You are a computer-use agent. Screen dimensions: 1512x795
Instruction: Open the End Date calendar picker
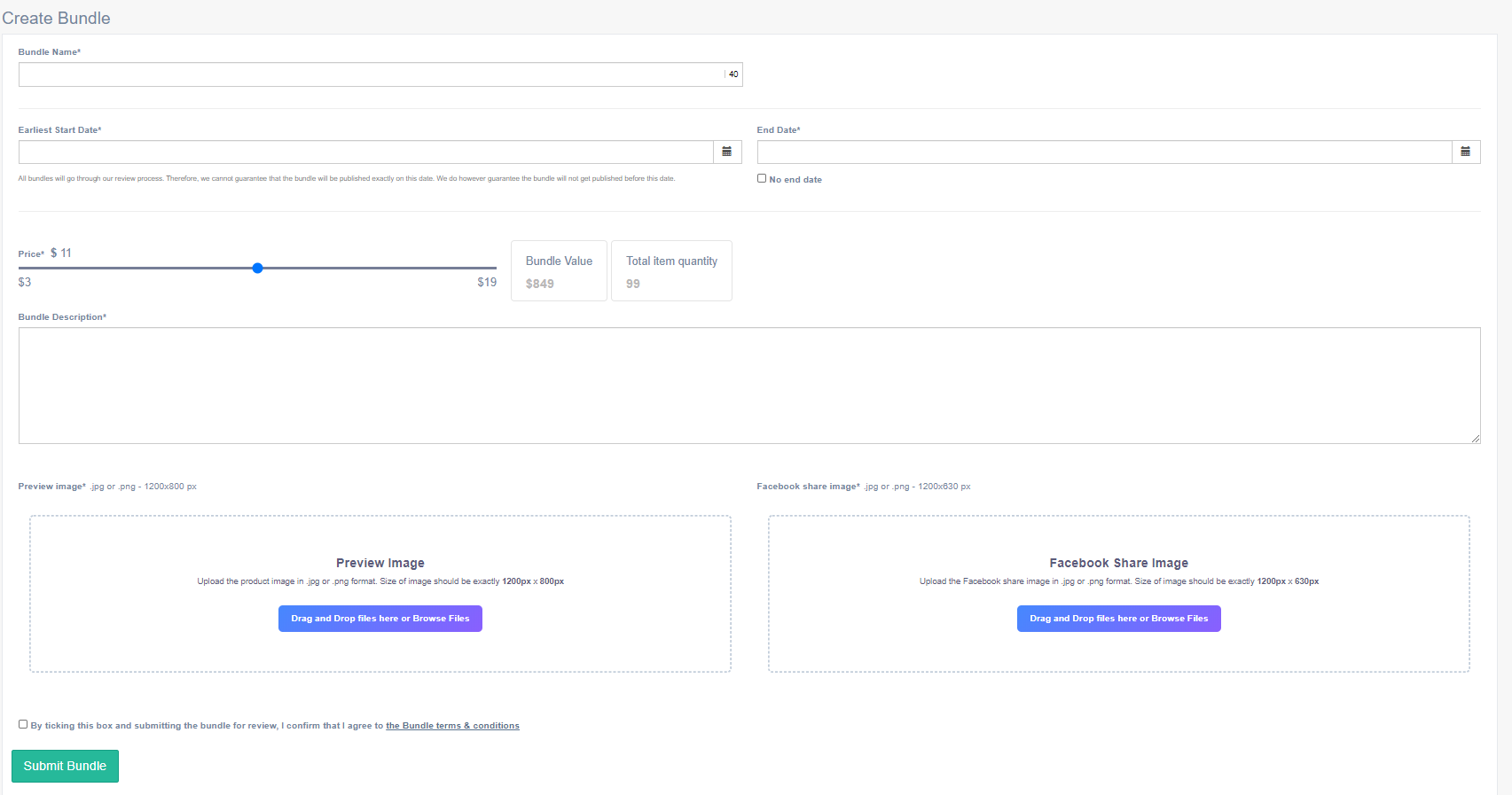click(1466, 152)
